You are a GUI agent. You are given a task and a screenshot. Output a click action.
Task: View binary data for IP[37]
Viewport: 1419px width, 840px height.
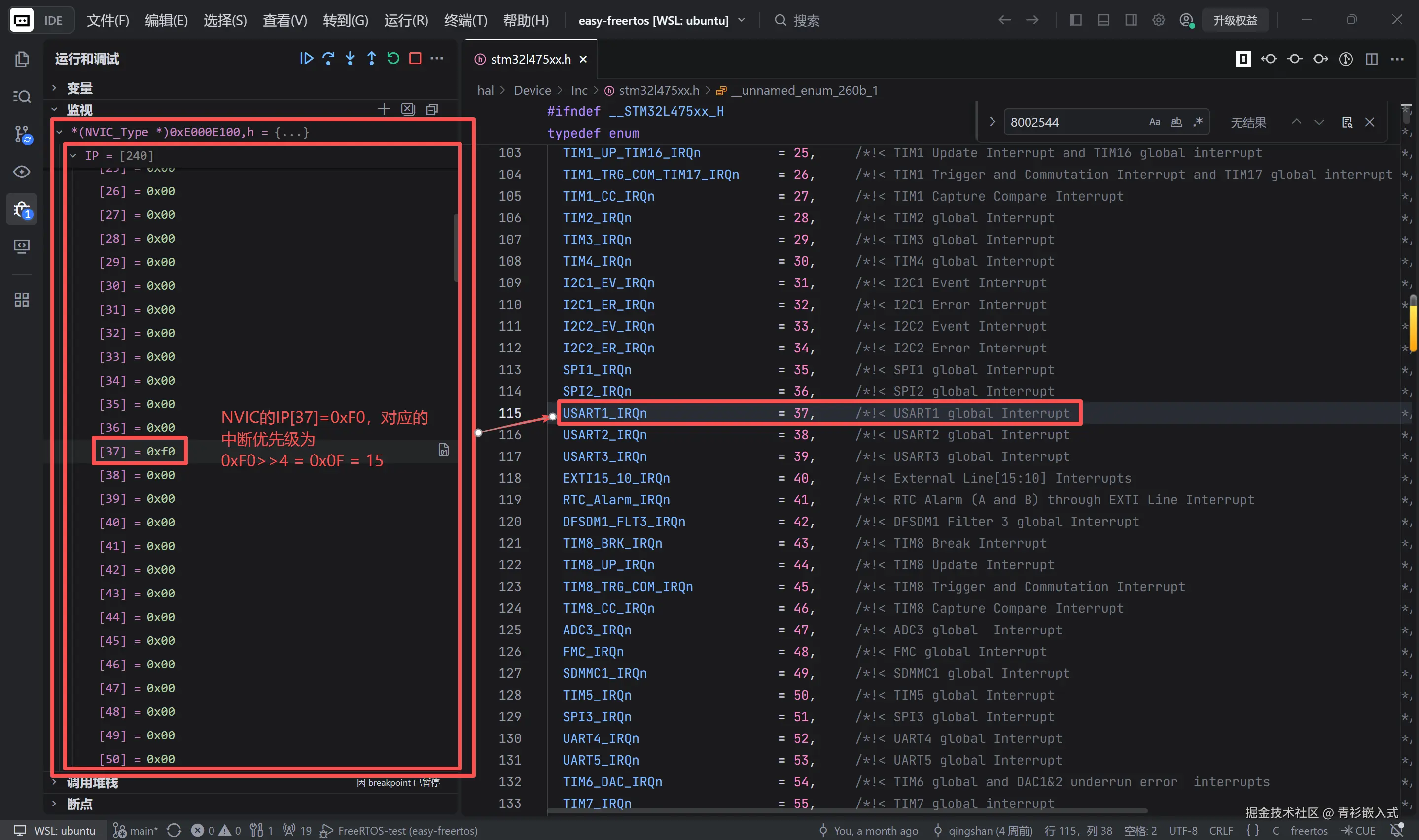point(444,450)
